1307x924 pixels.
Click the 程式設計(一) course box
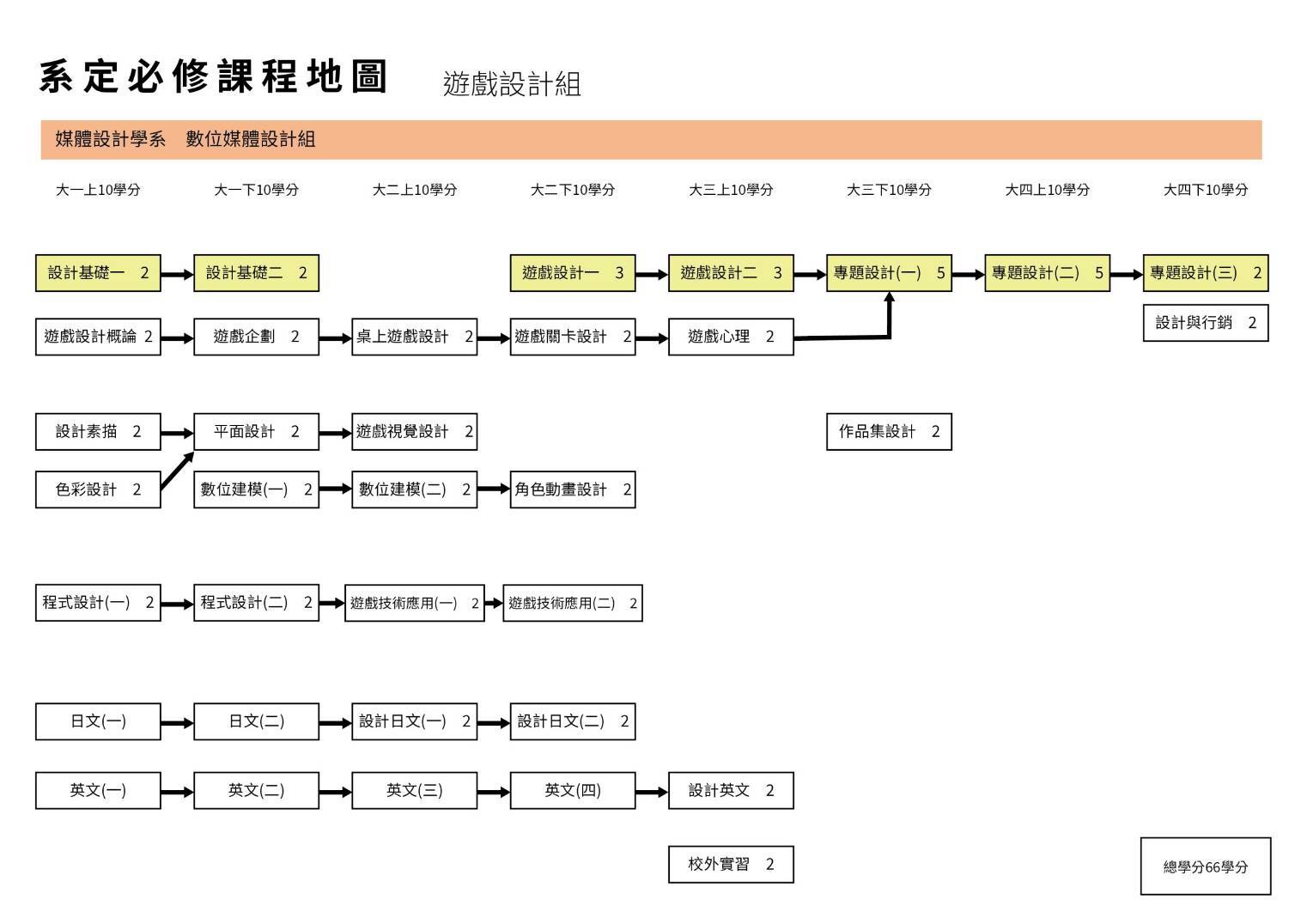(98, 603)
